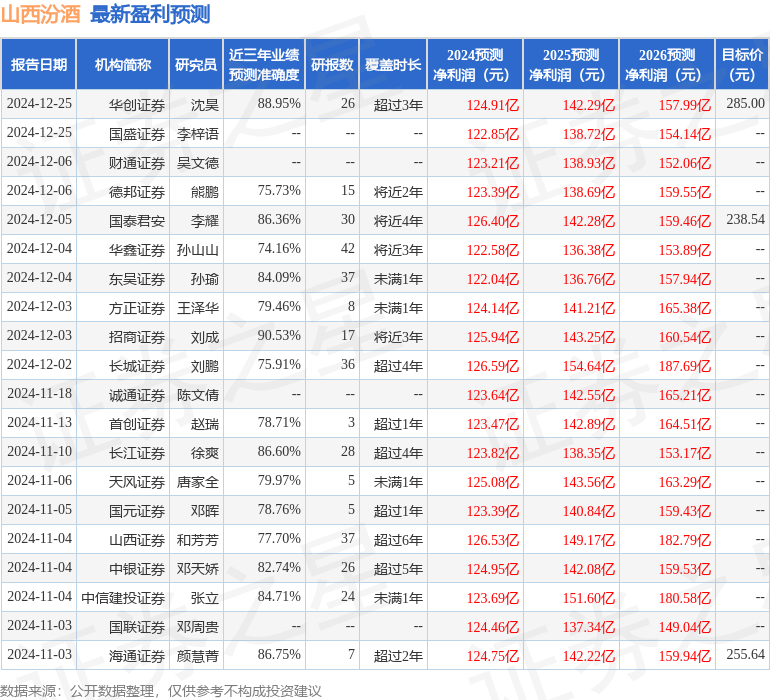Click researcher name 吴文德
The image size is (770, 700).
(198, 163)
